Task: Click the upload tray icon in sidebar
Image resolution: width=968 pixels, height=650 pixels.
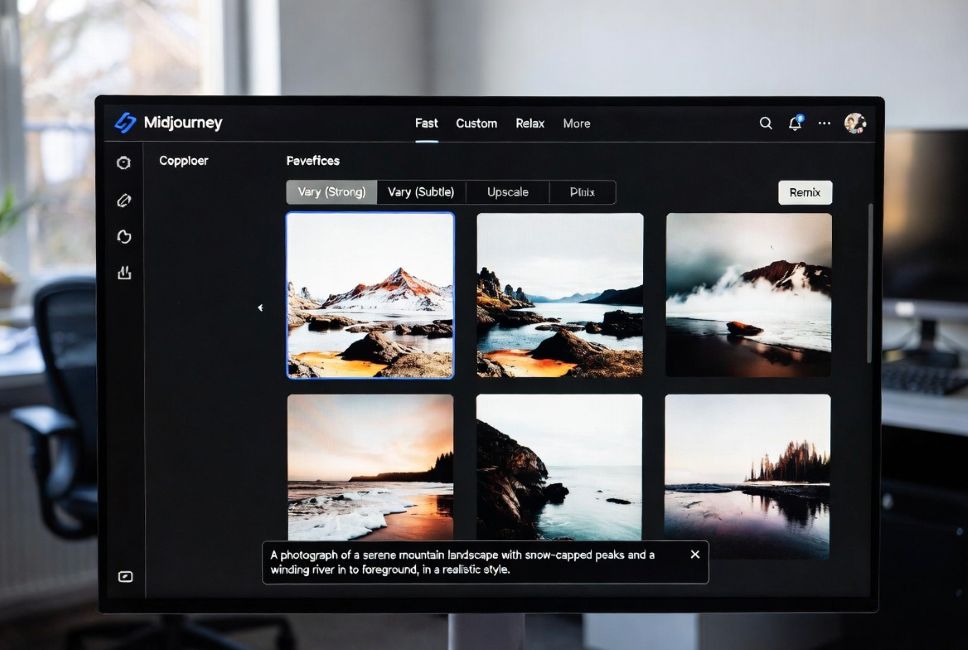Action: pos(124,273)
